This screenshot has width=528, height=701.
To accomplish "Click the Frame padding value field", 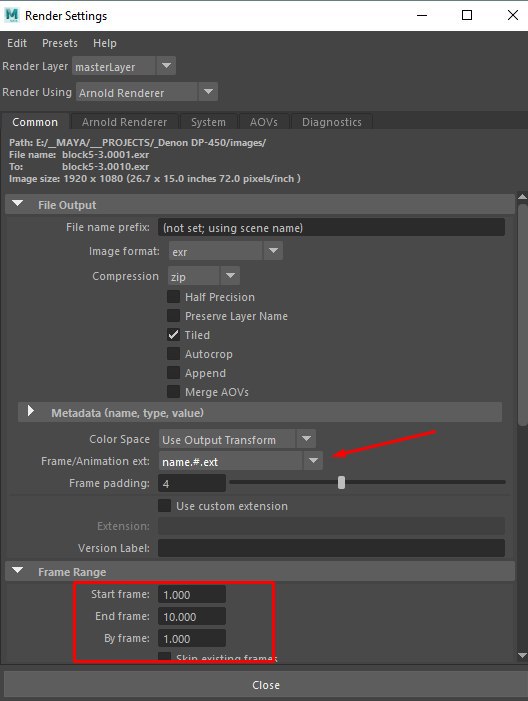I will click(x=192, y=483).
